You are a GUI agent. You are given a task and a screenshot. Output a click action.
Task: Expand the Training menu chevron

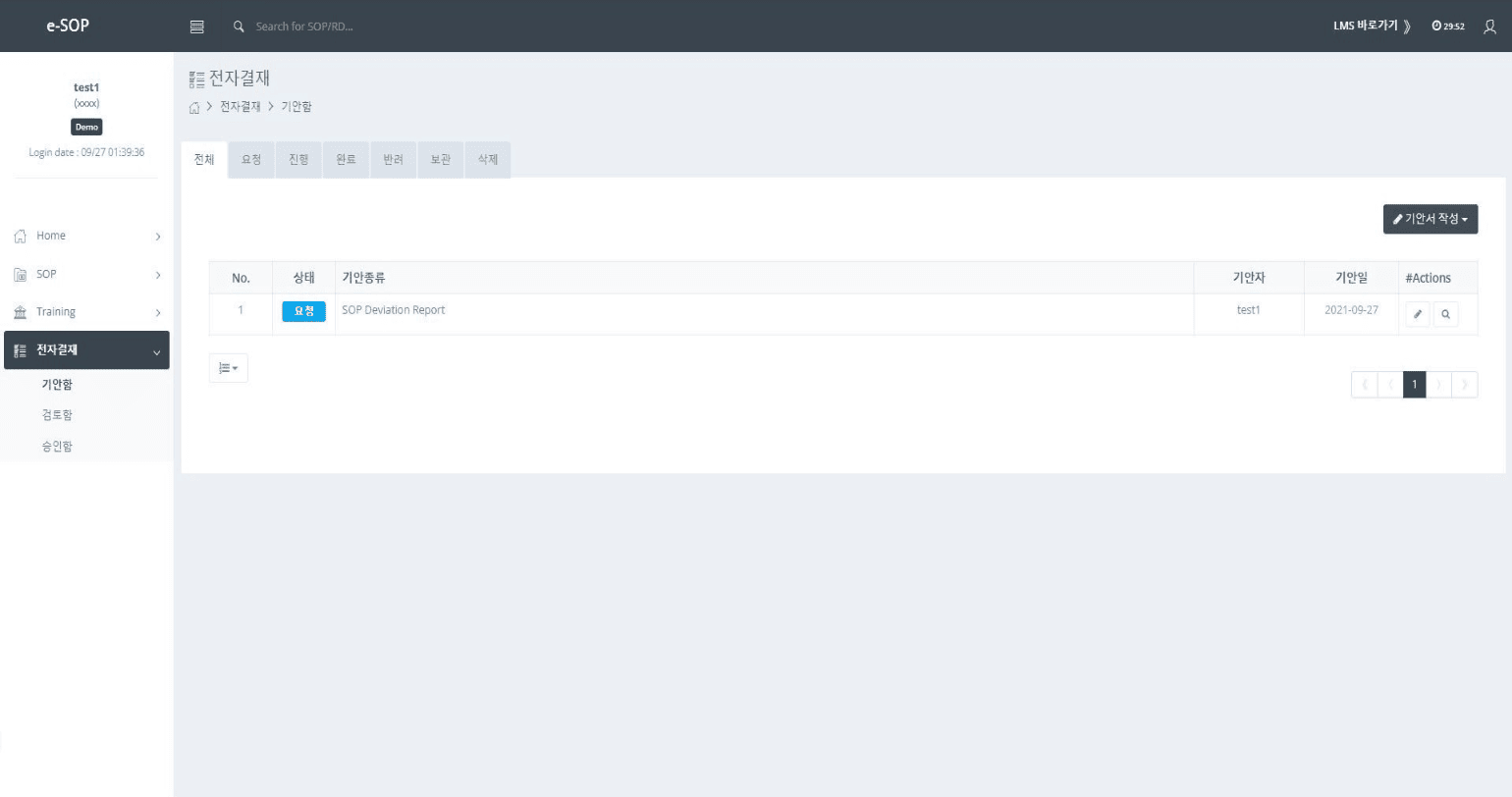tap(157, 312)
